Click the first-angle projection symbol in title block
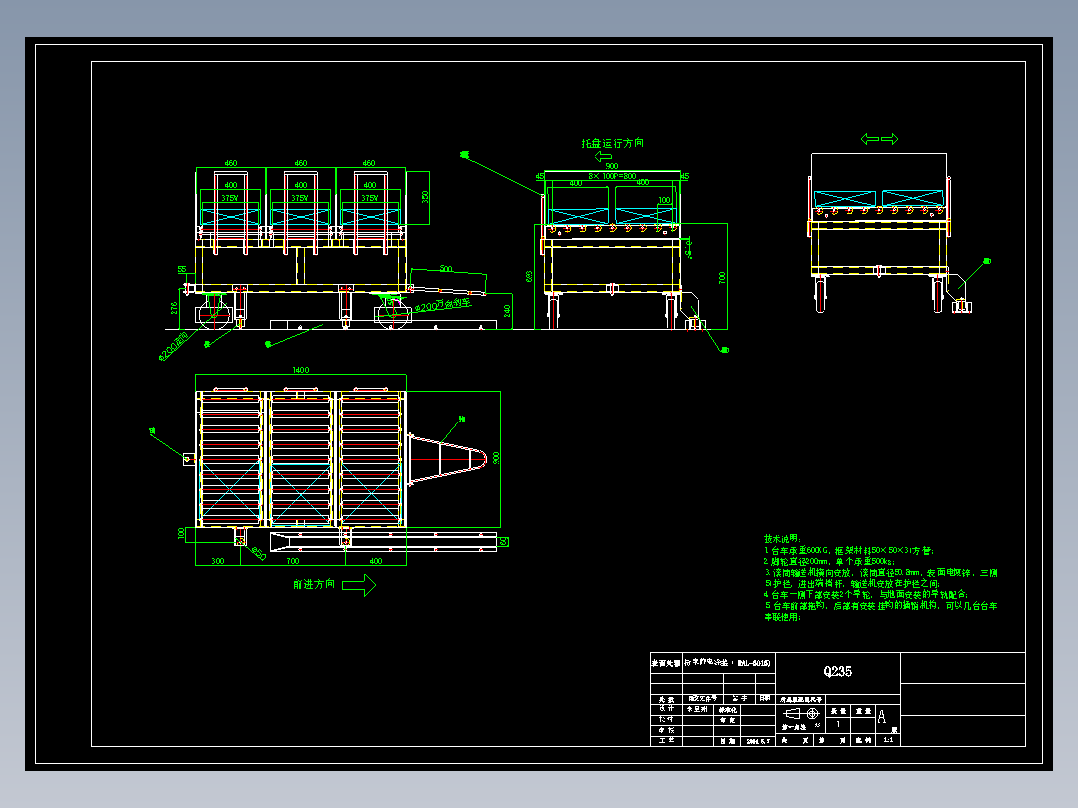The width and height of the screenshot is (1078, 808). click(802, 714)
